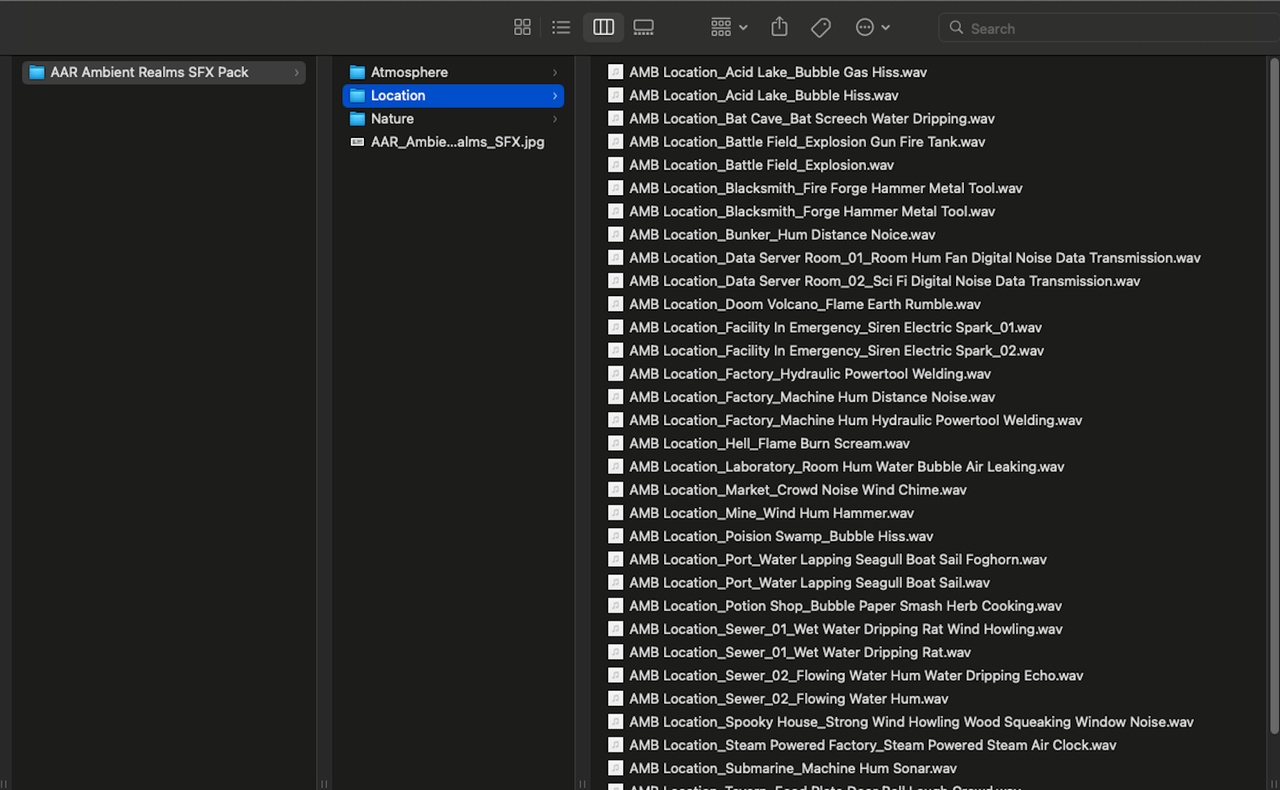Click the magnifier icon in Search
Image resolution: width=1280 pixels, height=790 pixels.
coord(956,28)
